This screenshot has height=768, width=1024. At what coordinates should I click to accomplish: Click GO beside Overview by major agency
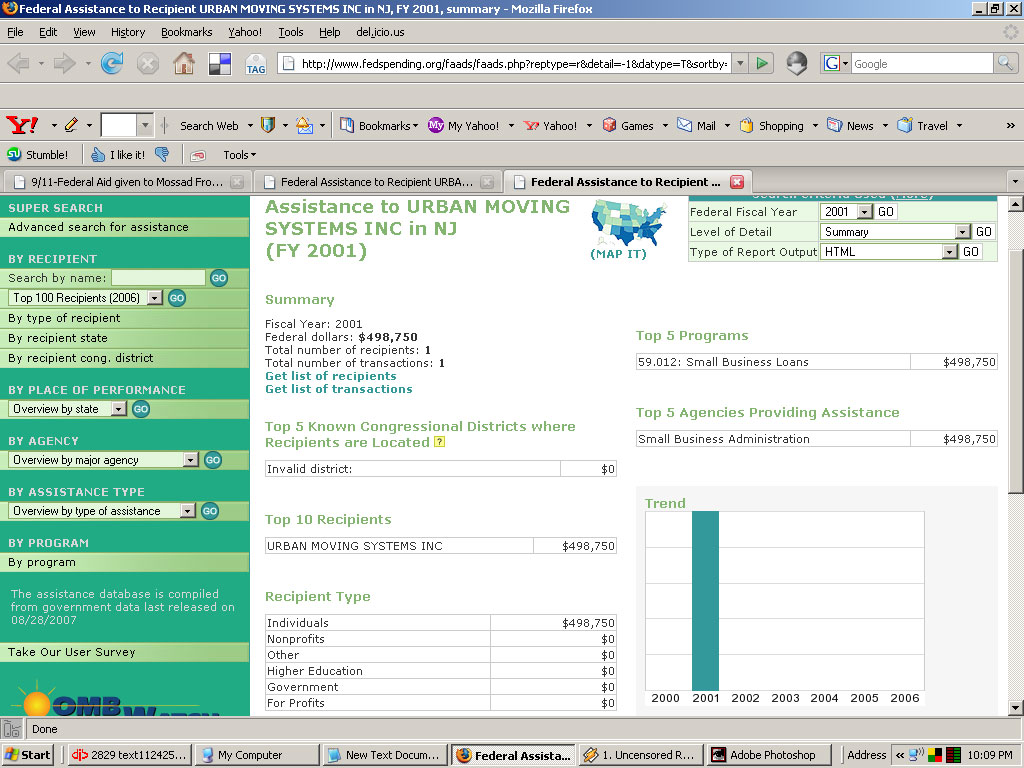pyautogui.click(x=213, y=460)
